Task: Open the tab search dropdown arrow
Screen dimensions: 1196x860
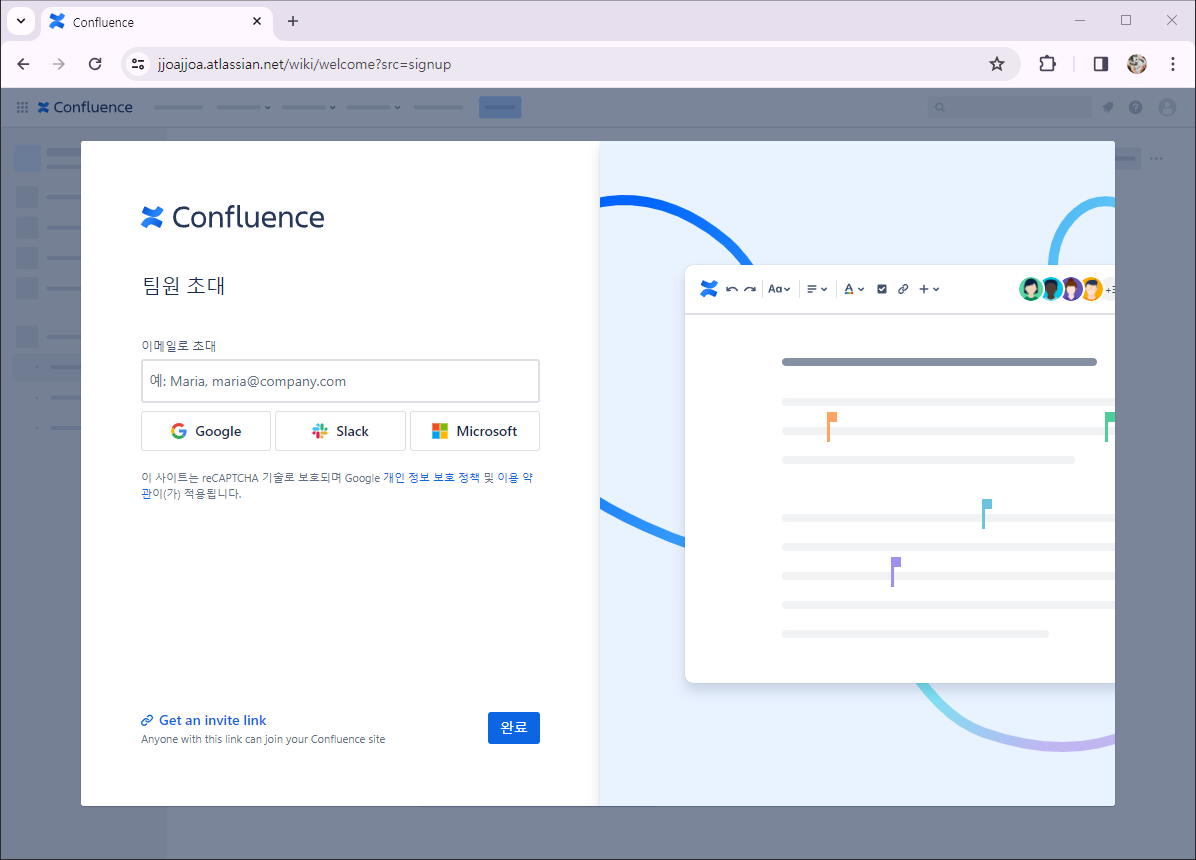Action: click(21, 21)
